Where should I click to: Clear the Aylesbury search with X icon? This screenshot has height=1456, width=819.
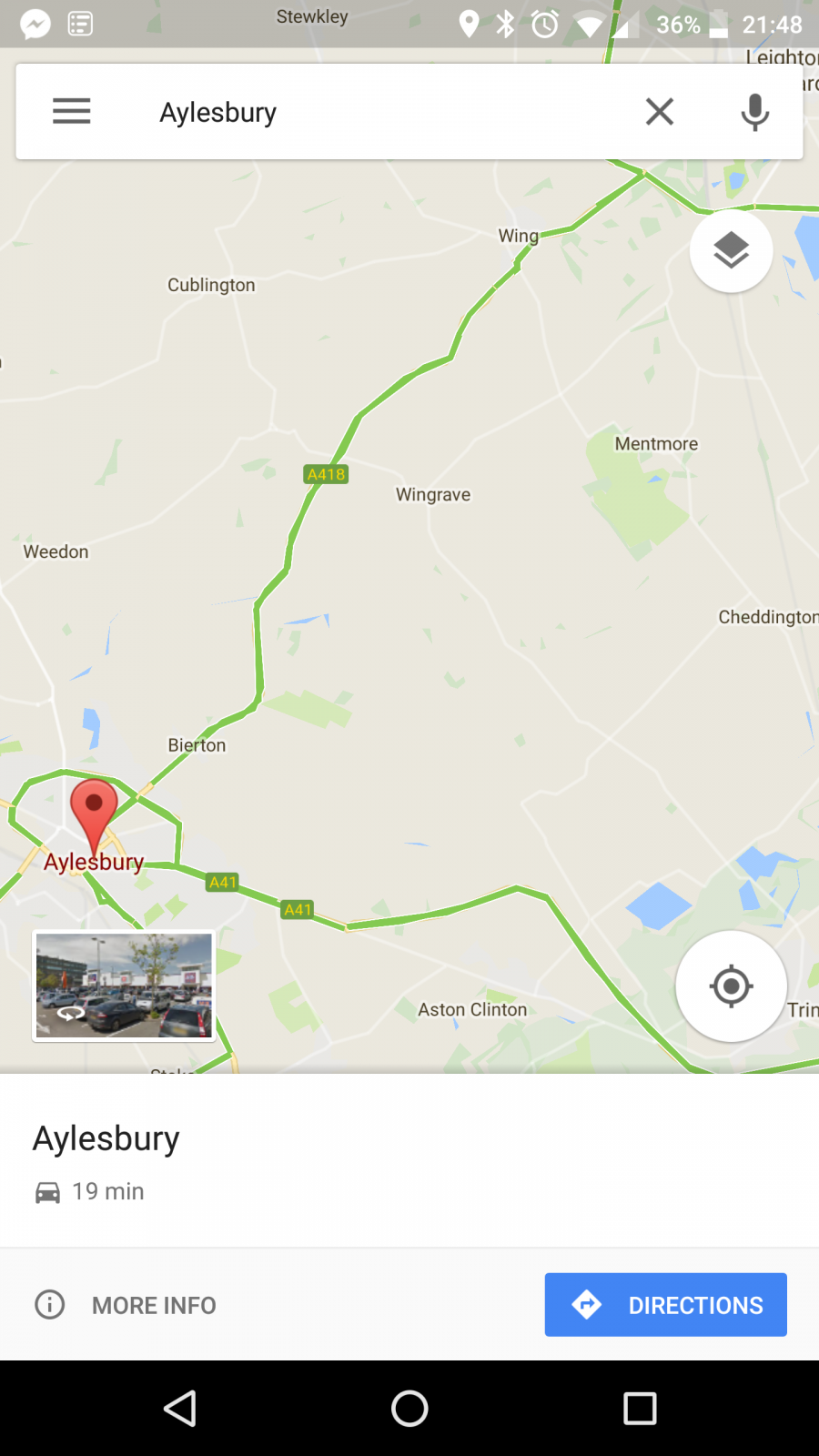click(660, 111)
